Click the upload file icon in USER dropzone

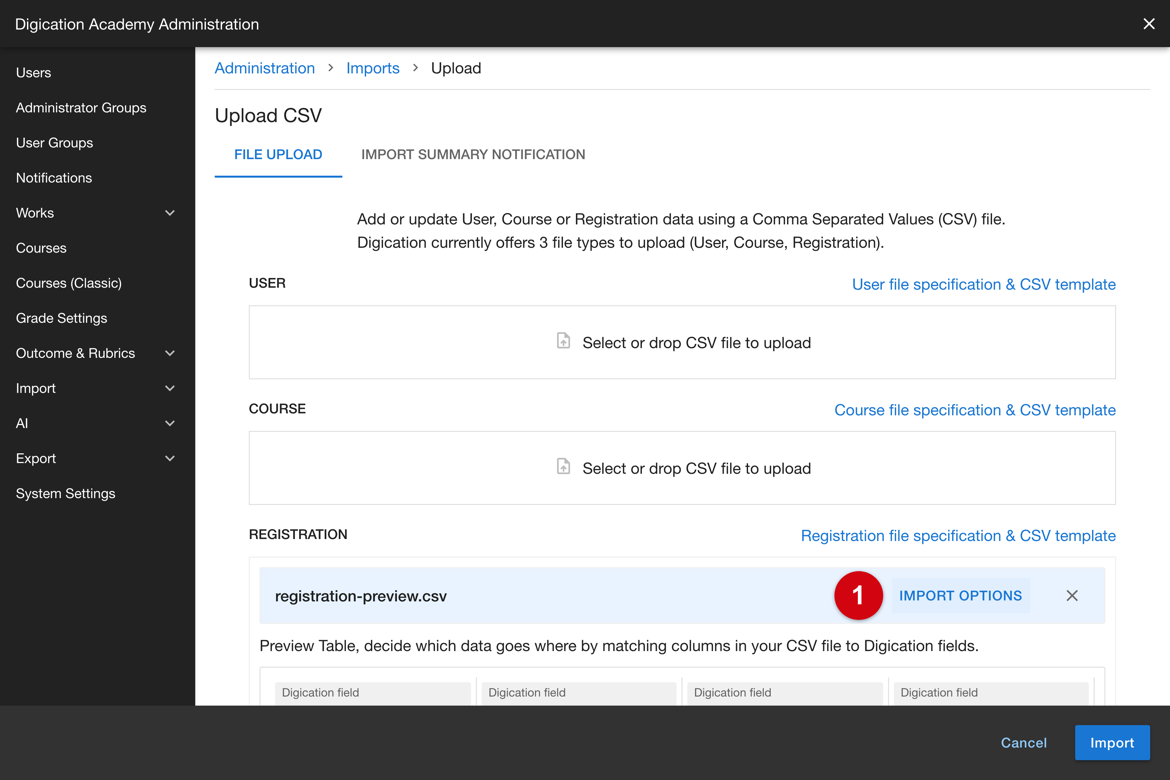tap(563, 341)
